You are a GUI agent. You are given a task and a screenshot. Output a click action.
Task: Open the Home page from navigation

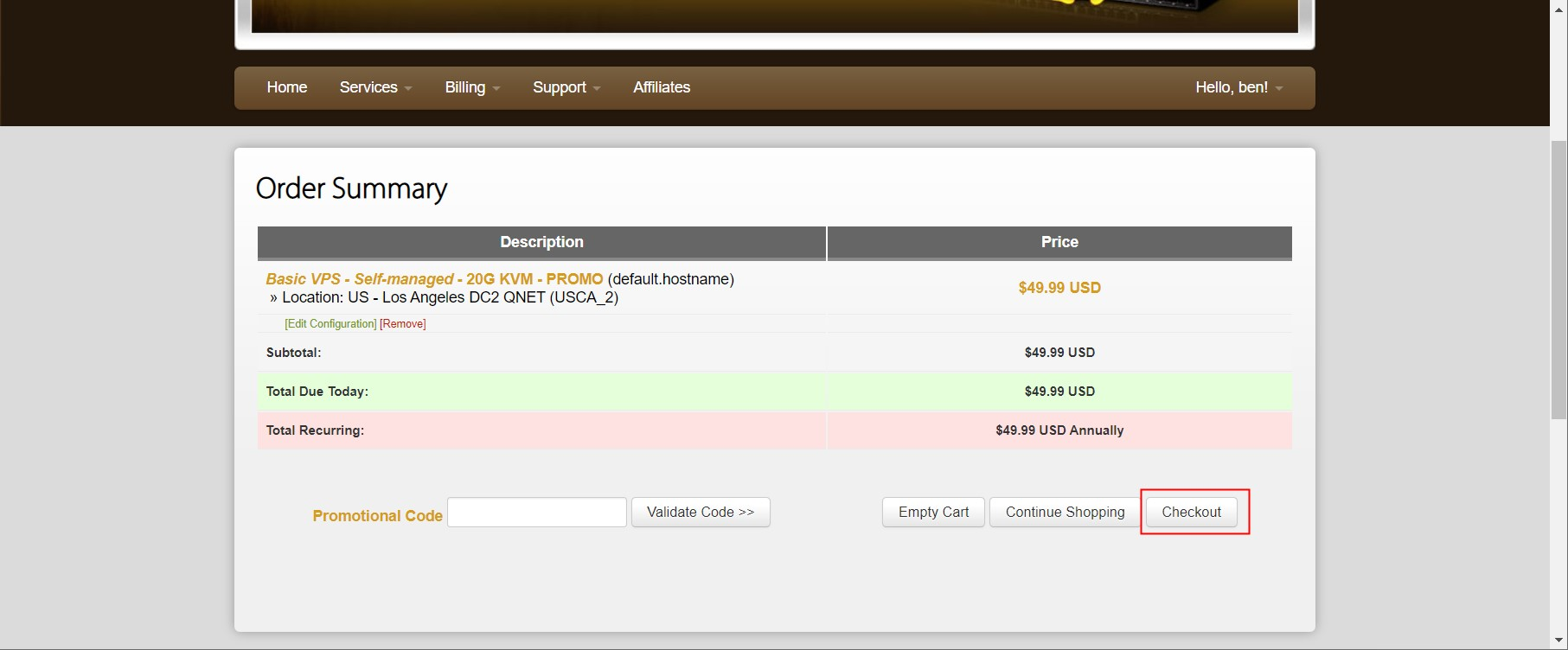(x=286, y=87)
